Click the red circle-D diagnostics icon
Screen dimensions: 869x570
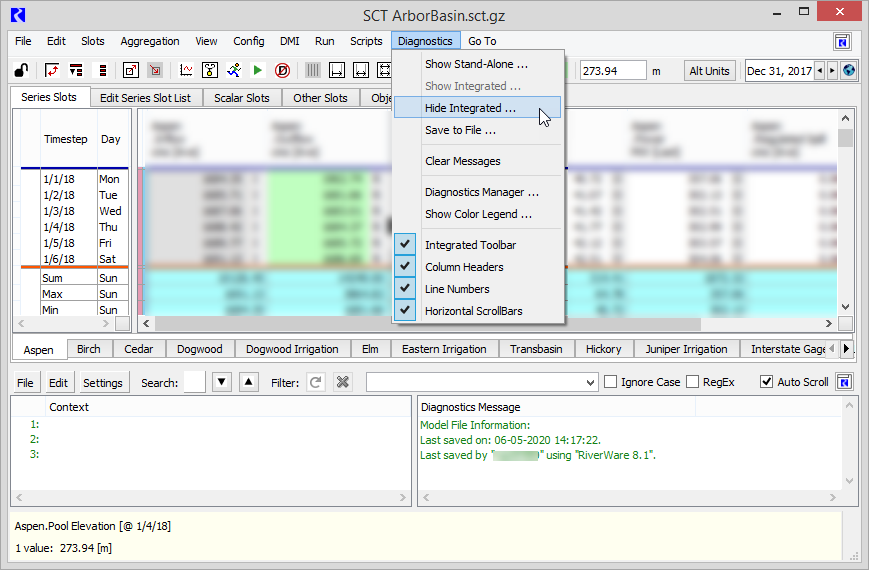[282, 71]
